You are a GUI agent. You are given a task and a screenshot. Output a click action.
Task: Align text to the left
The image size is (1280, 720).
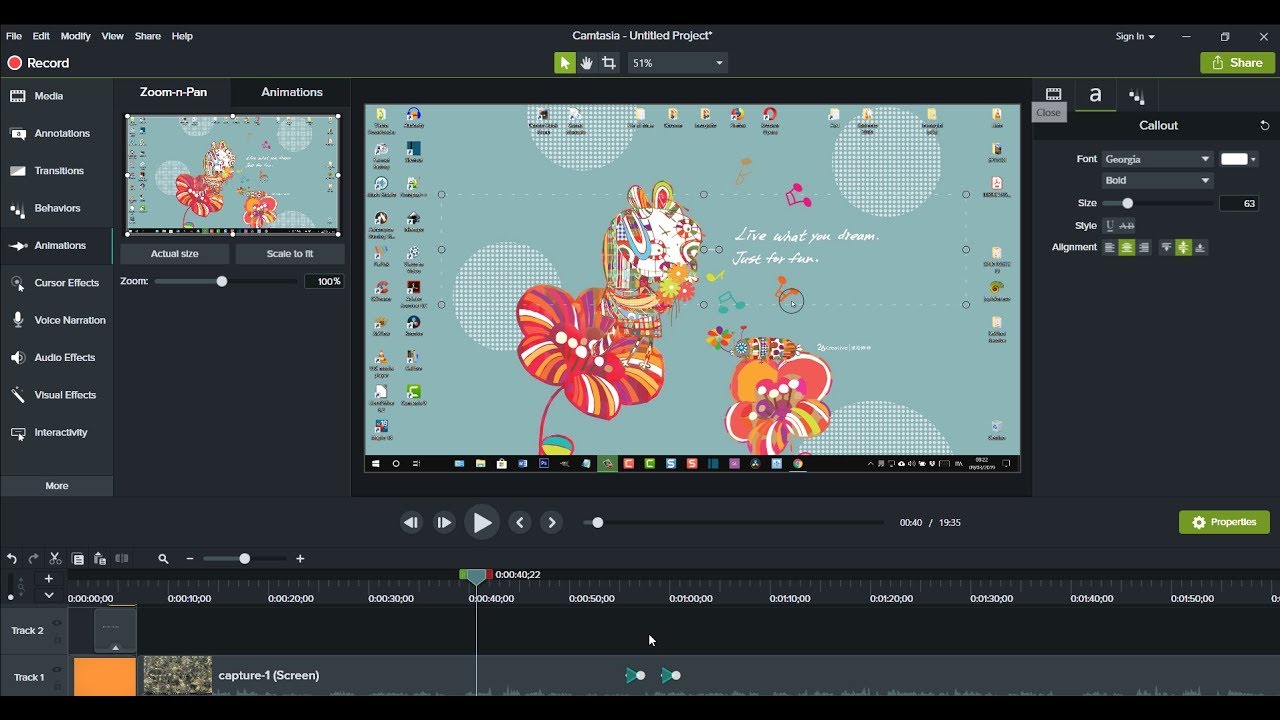1110,247
